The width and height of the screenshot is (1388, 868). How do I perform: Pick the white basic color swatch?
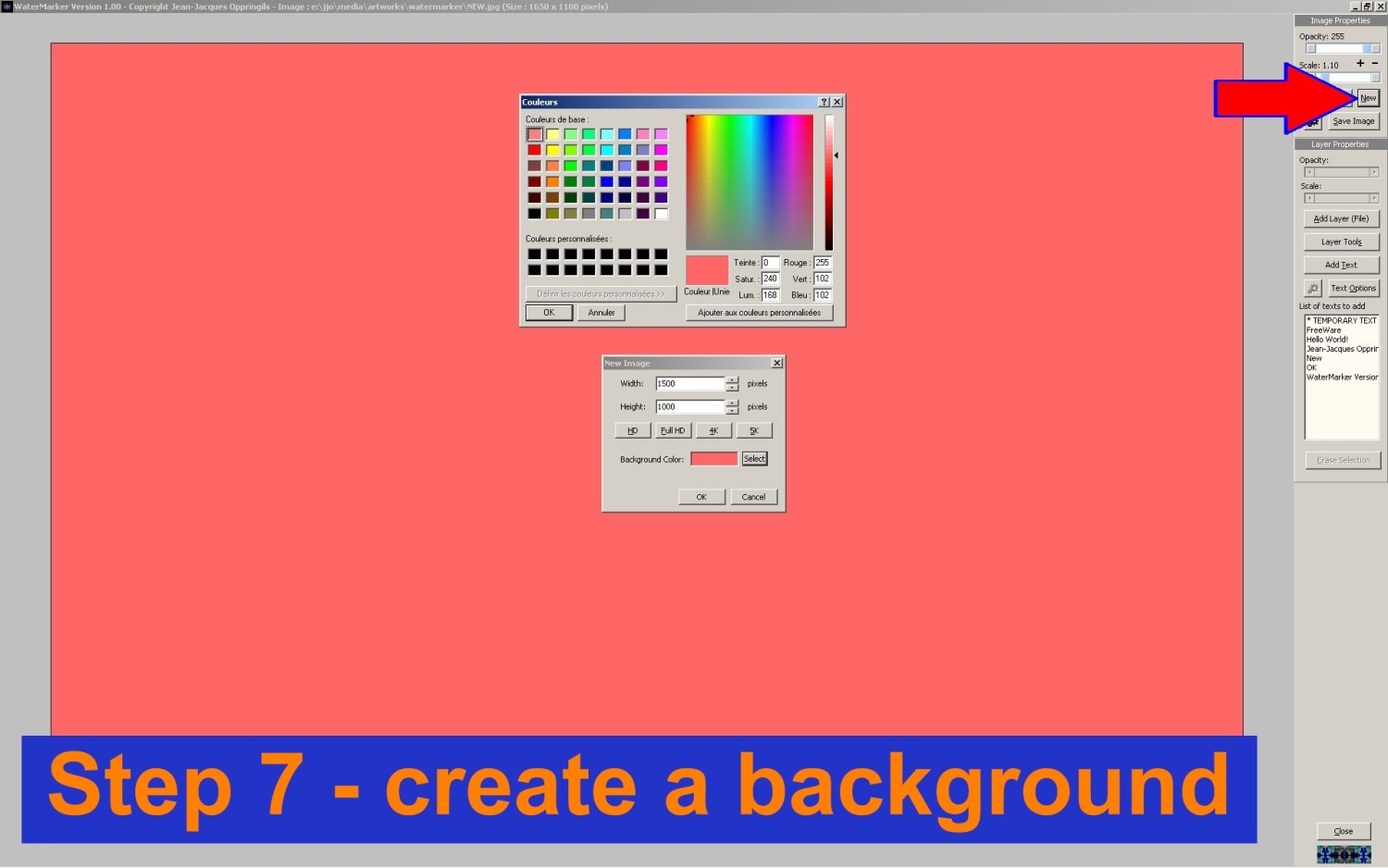(x=661, y=214)
